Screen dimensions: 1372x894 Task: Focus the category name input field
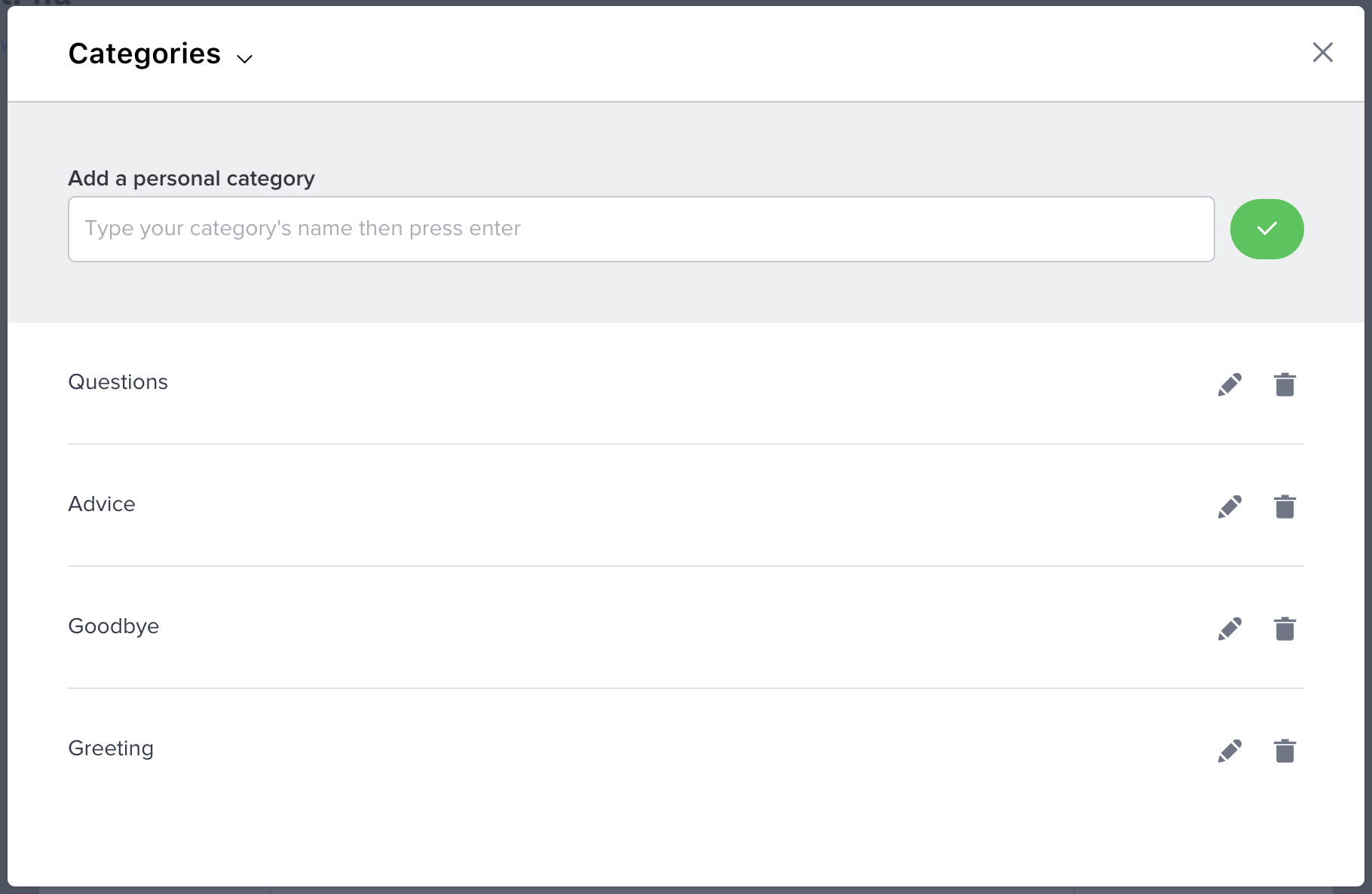641,229
